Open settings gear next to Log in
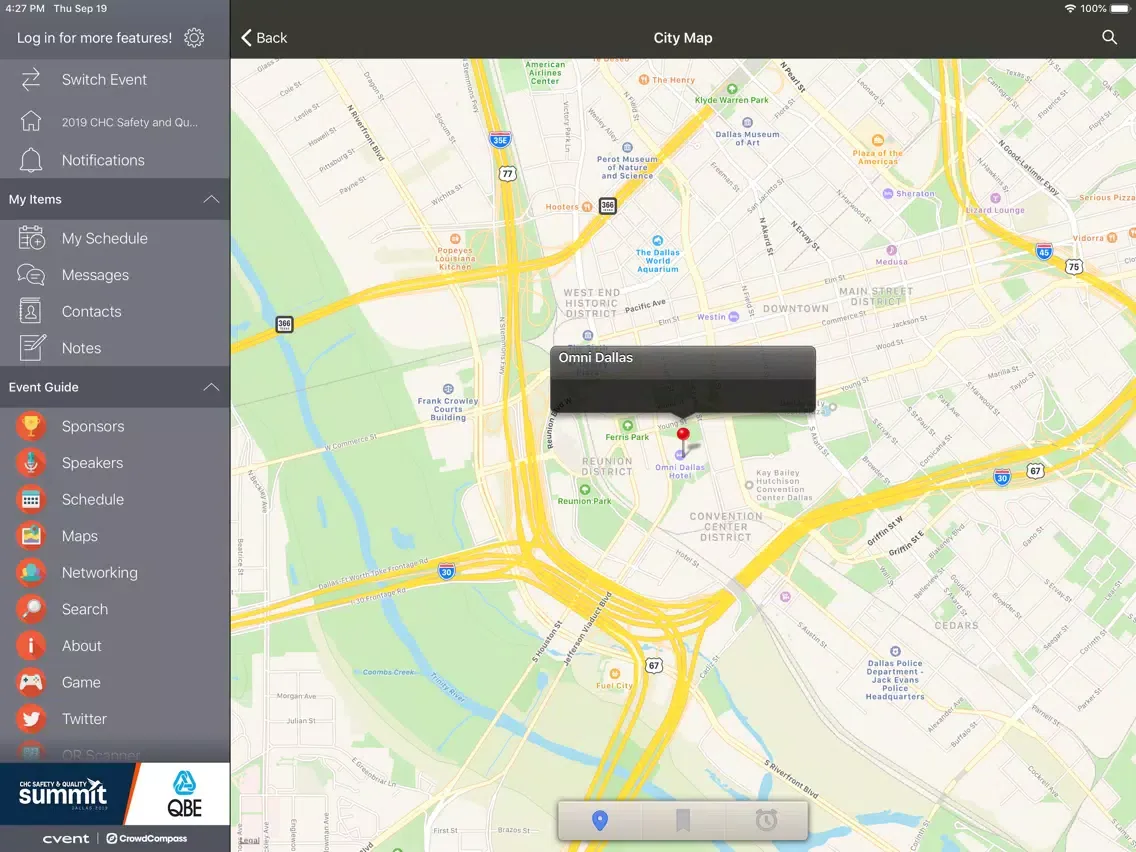Image resolution: width=1136 pixels, height=852 pixels. (x=194, y=38)
